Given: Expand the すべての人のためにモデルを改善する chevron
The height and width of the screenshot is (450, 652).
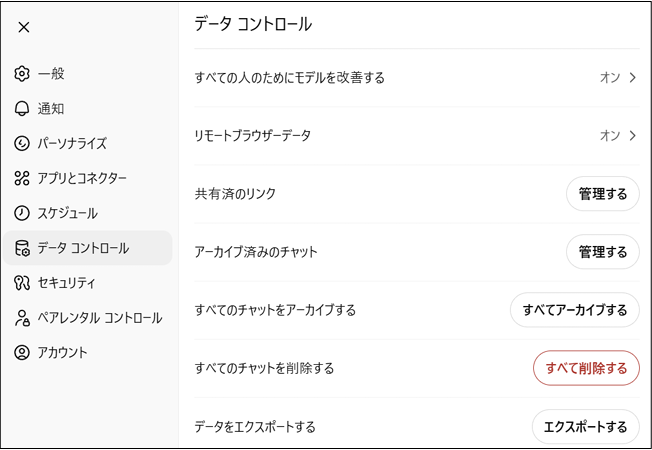Looking at the screenshot, I should click(632, 78).
